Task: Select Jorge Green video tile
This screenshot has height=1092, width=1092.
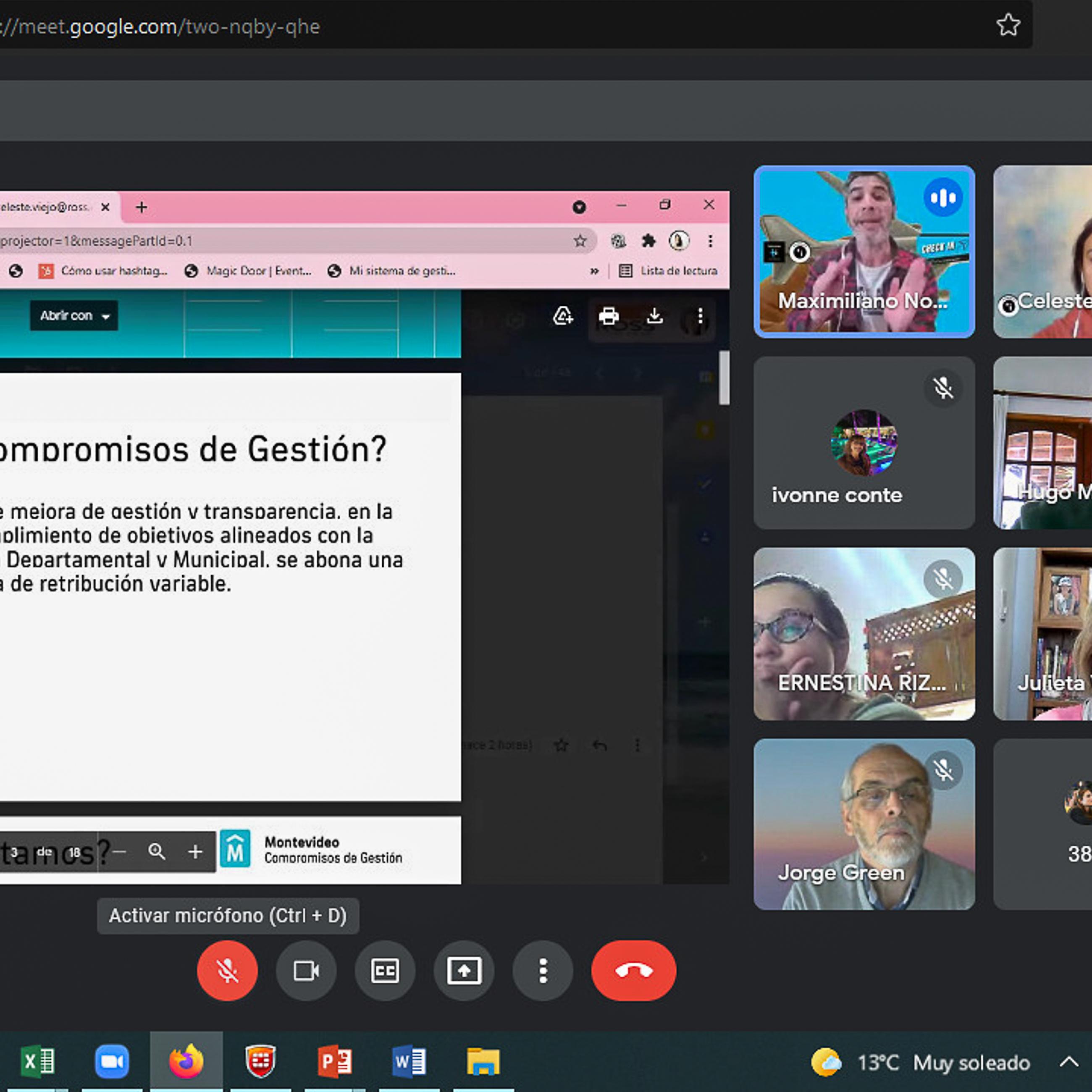Action: (864, 824)
